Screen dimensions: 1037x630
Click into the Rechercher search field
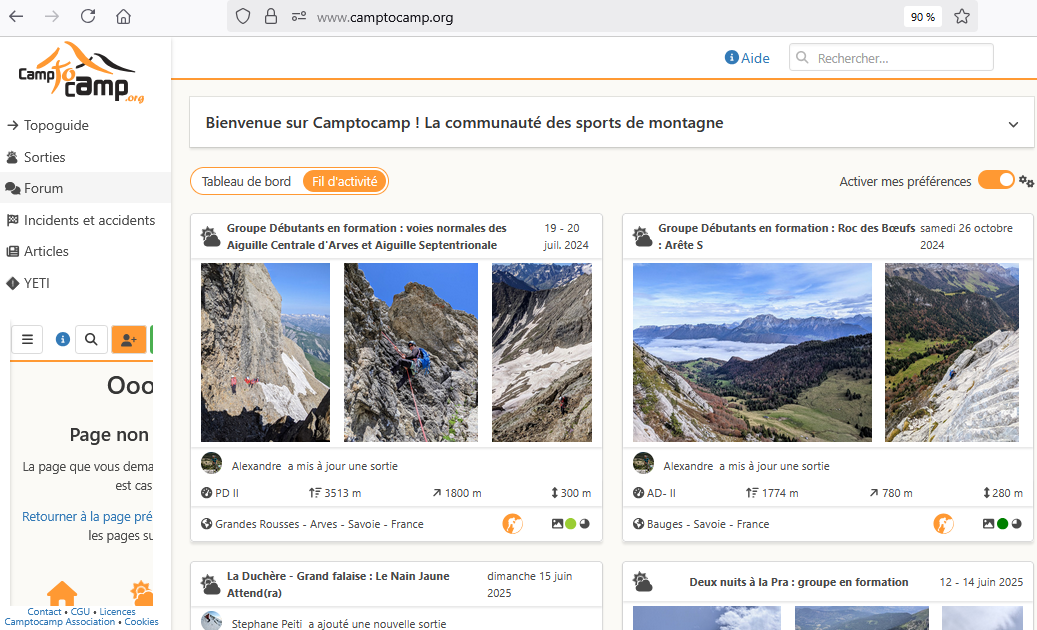[891, 58]
